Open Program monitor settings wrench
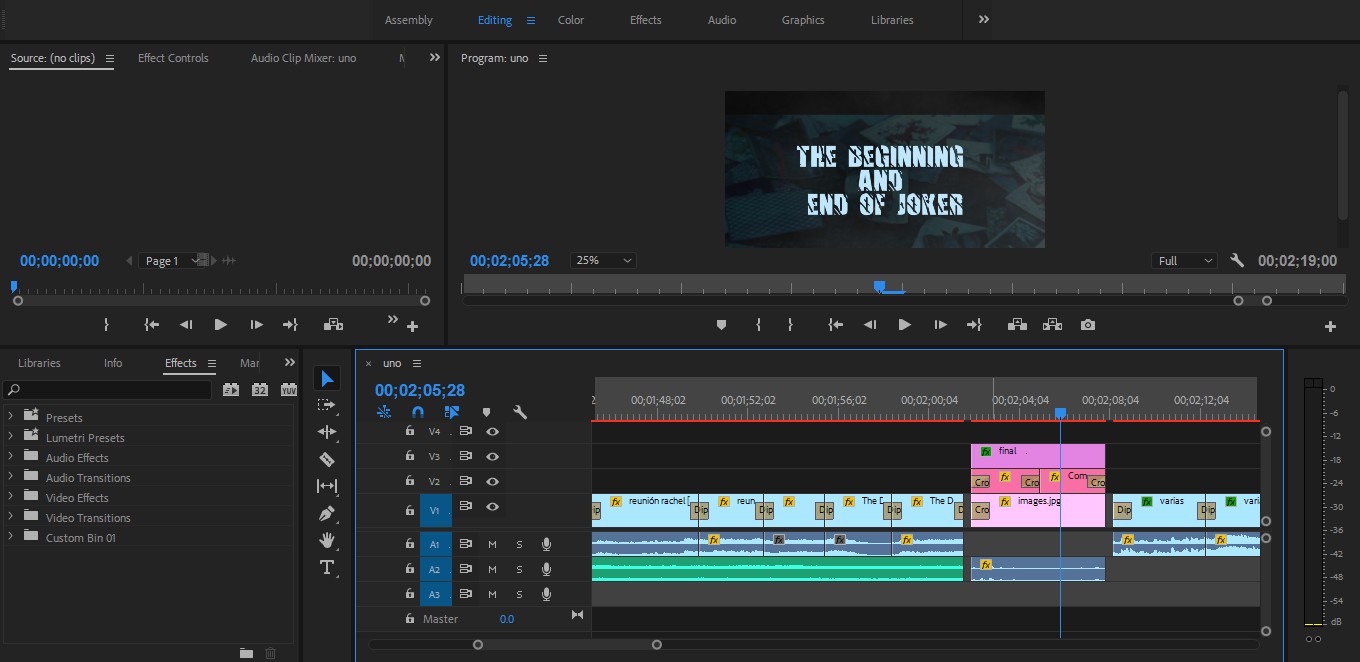 pyautogui.click(x=1237, y=260)
